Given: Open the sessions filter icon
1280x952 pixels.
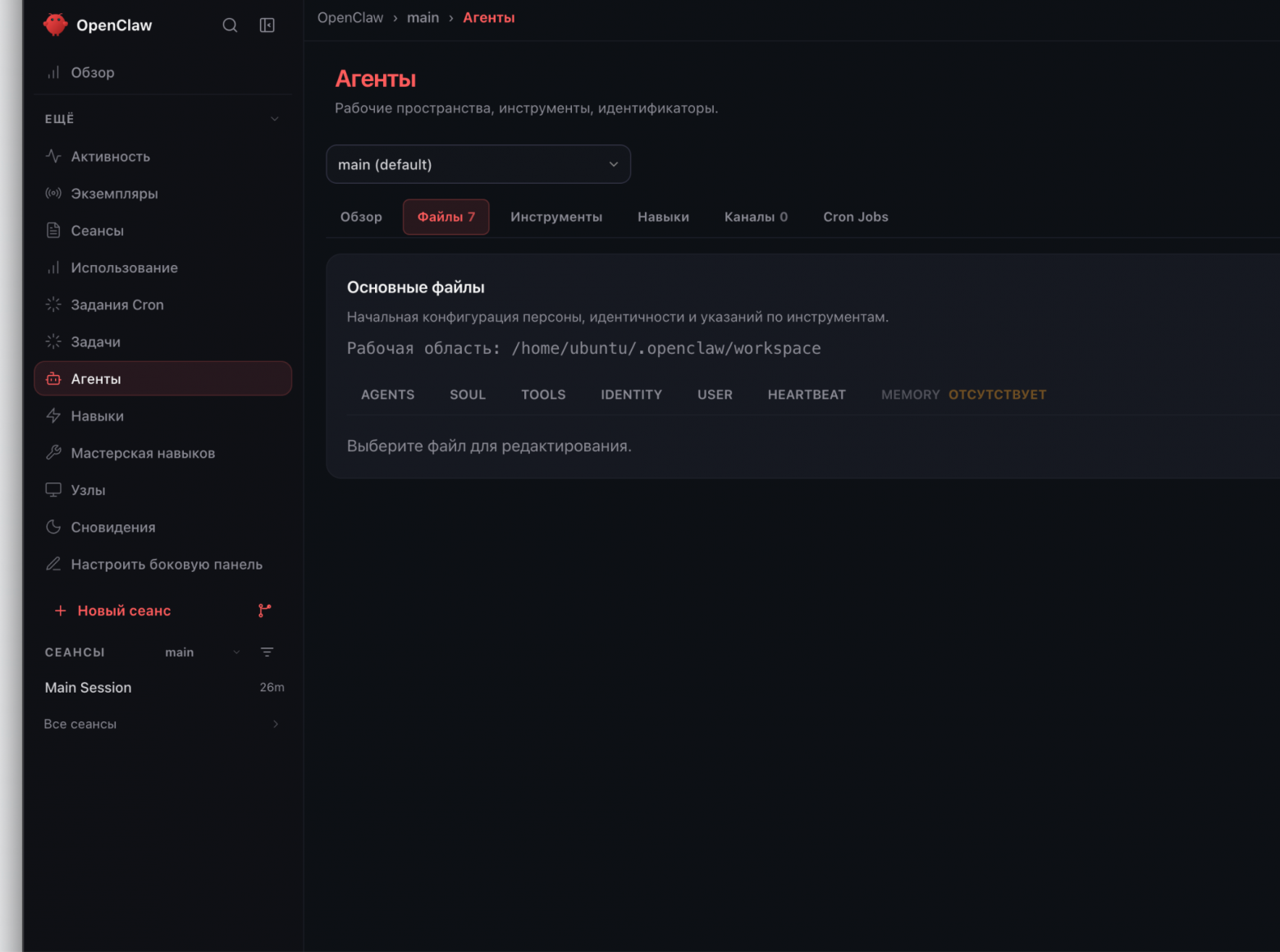Looking at the screenshot, I should click(267, 652).
